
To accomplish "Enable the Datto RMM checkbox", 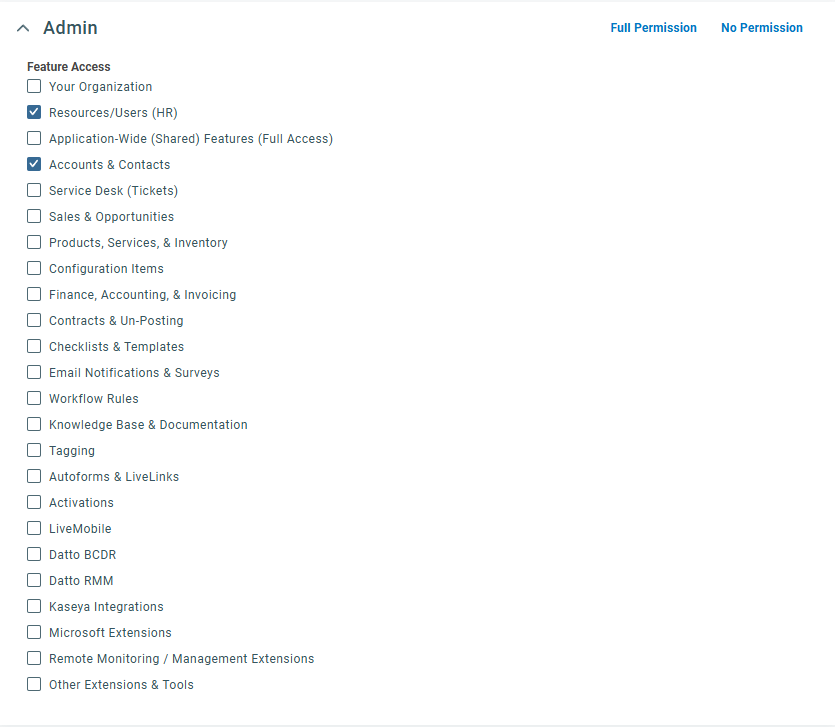I will (x=34, y=580).
